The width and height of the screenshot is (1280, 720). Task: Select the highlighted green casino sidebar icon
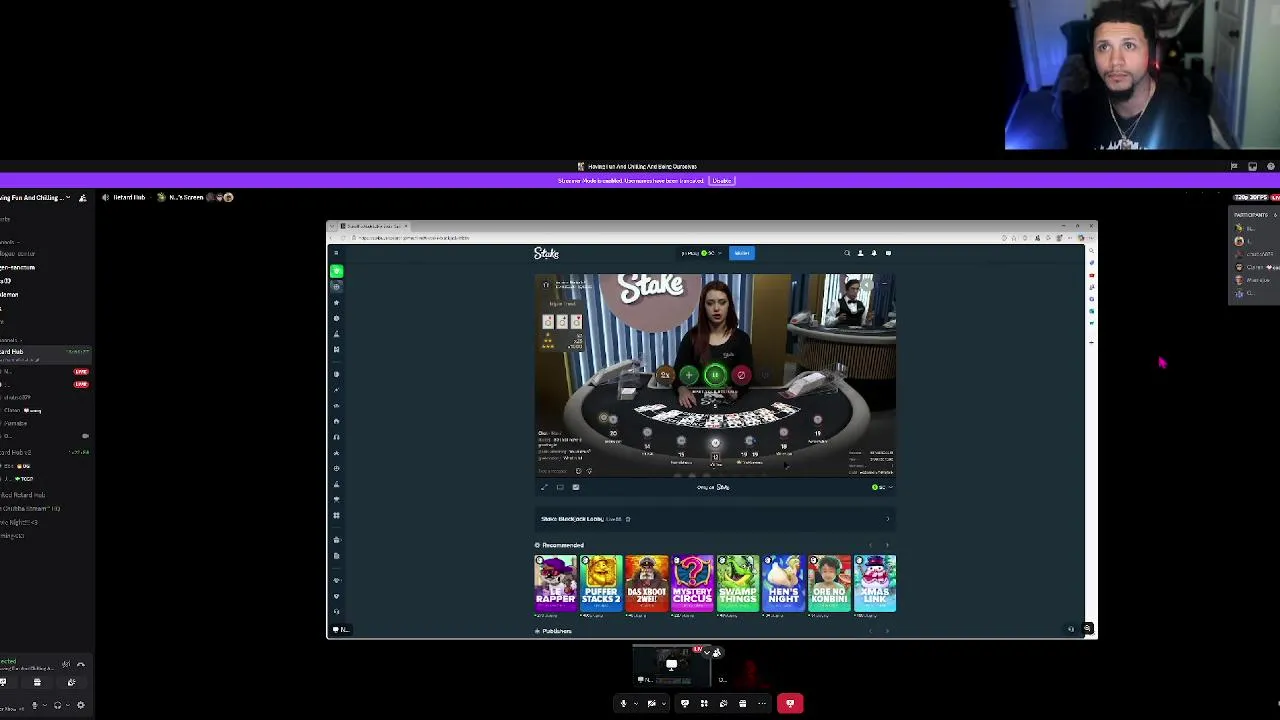336,270
